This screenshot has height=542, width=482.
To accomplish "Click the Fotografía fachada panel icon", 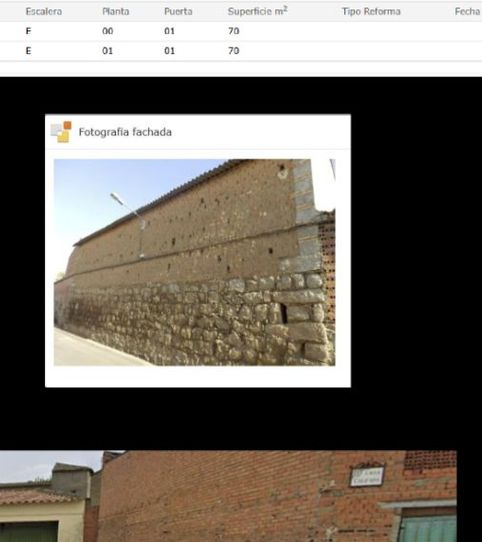I will [x=61, y=132].
